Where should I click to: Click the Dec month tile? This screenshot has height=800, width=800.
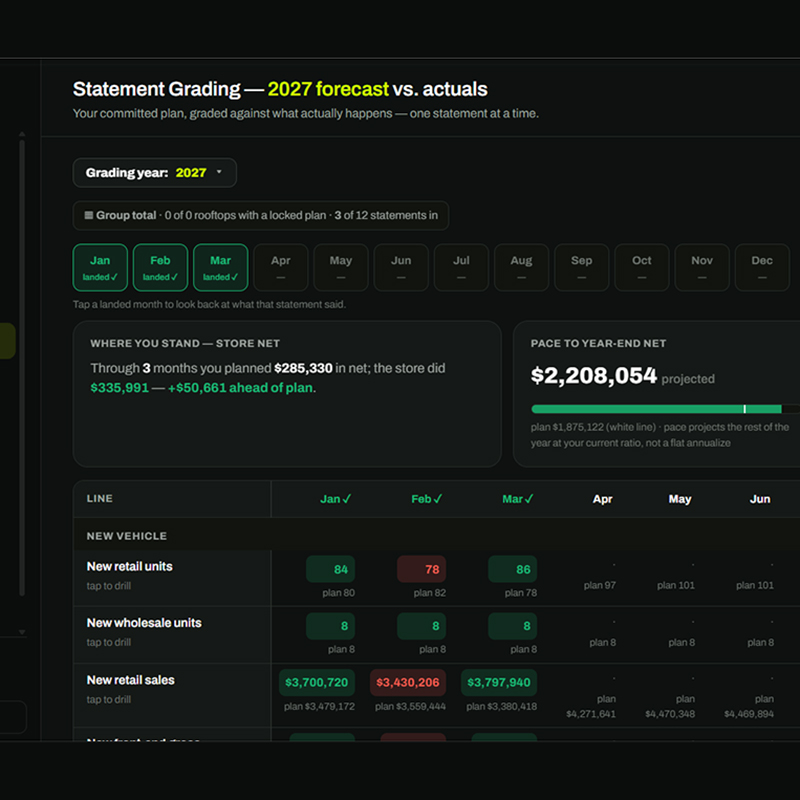coord(762,267)
